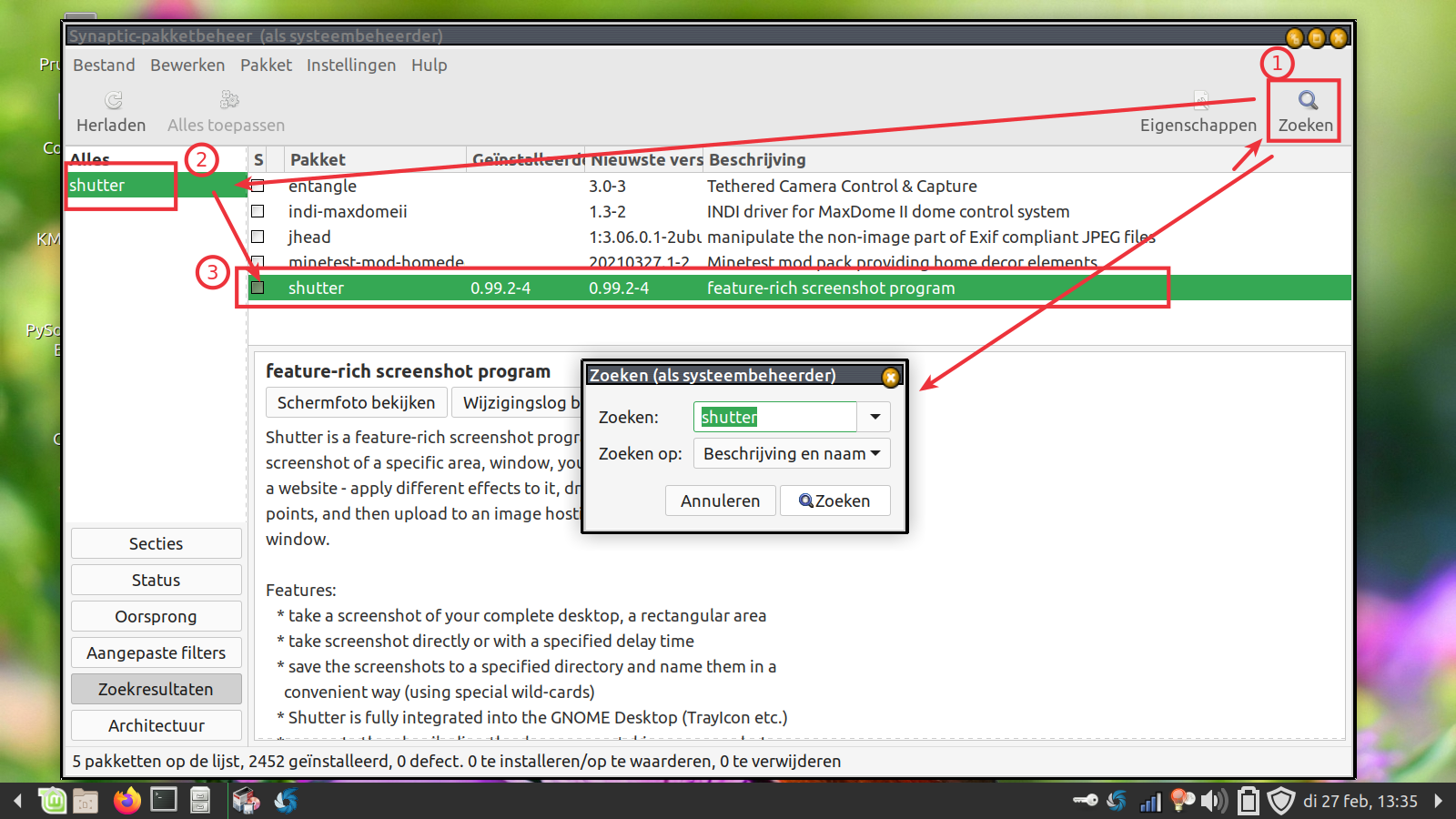Click the file cabinet icon in the taskbar

pos(200,801)
